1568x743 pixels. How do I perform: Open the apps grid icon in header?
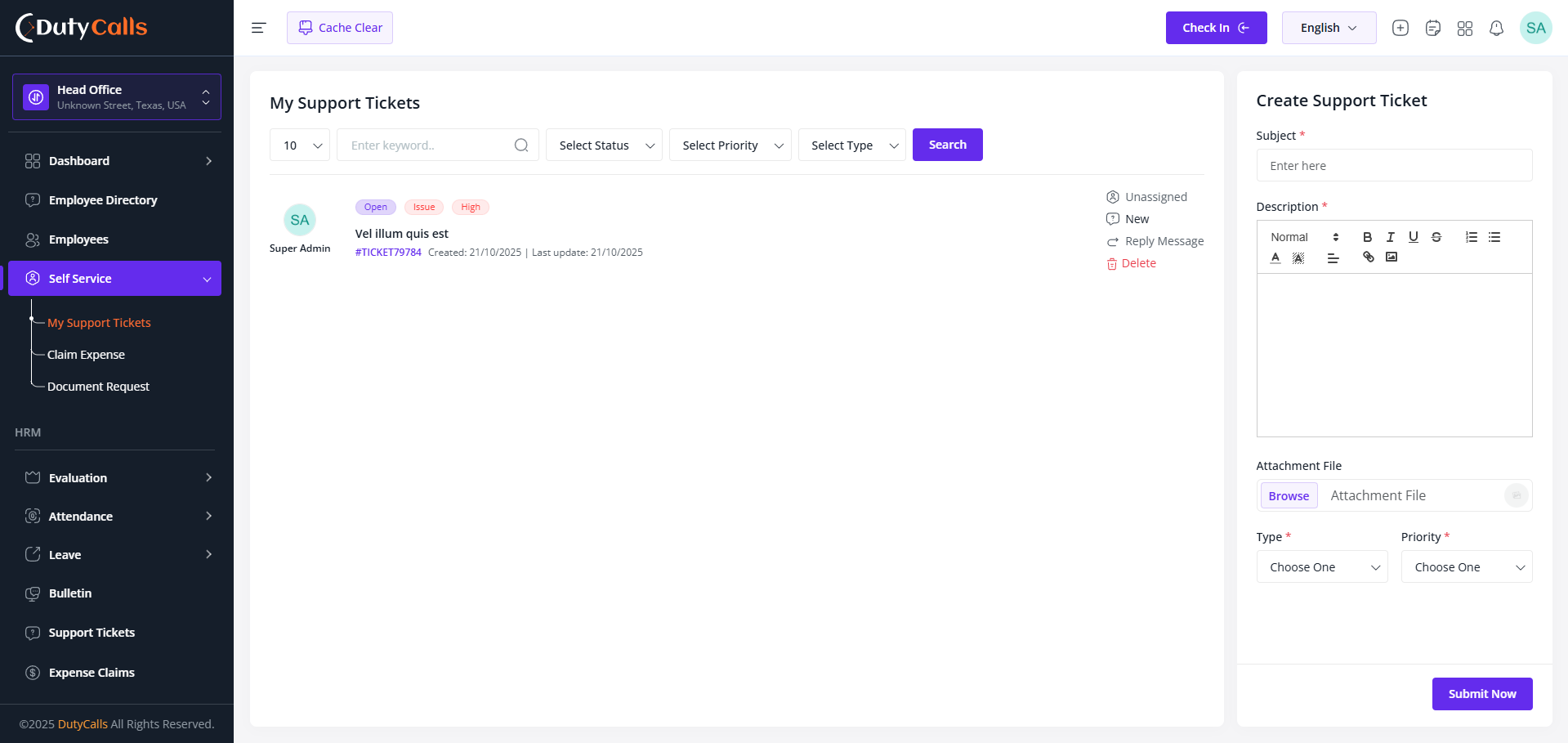tap(1464, 28)
